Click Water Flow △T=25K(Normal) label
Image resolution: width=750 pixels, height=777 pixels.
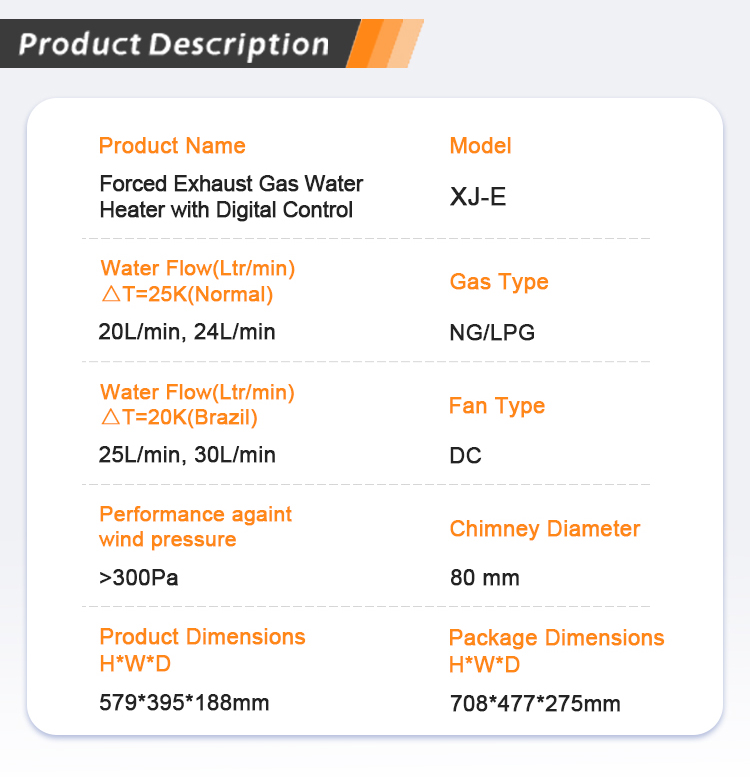click(x=197, y=281)
